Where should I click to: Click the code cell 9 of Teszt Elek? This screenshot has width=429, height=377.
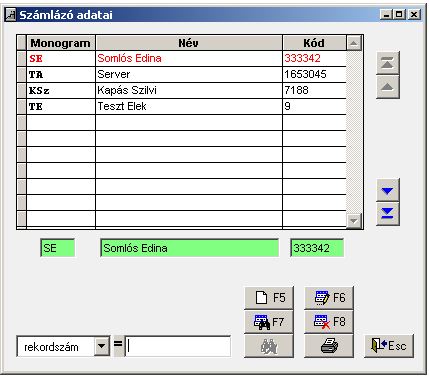[314, 106]
